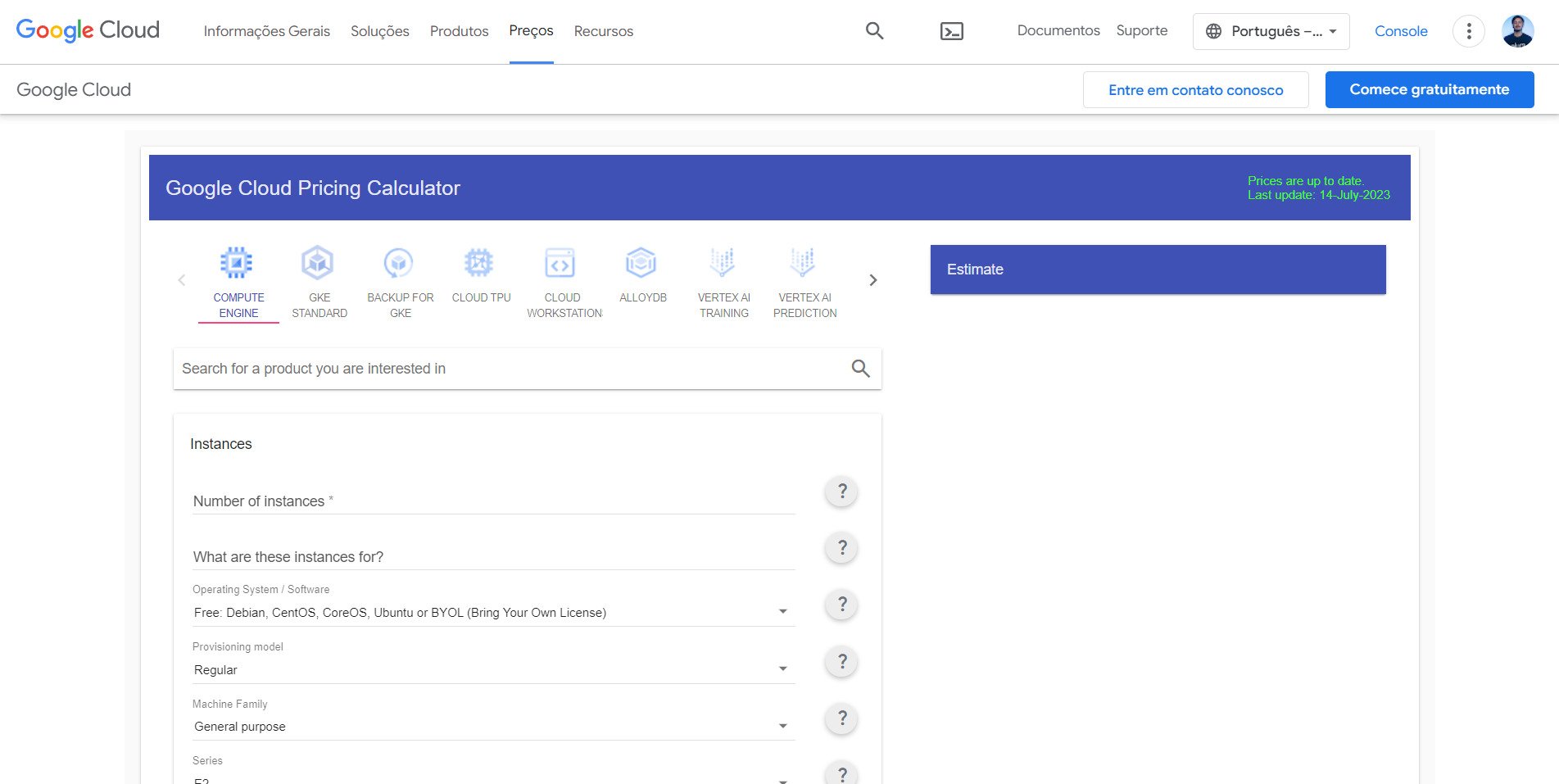
Task: Expand the Provisioning model dropdown
Action: click(493, 669)
